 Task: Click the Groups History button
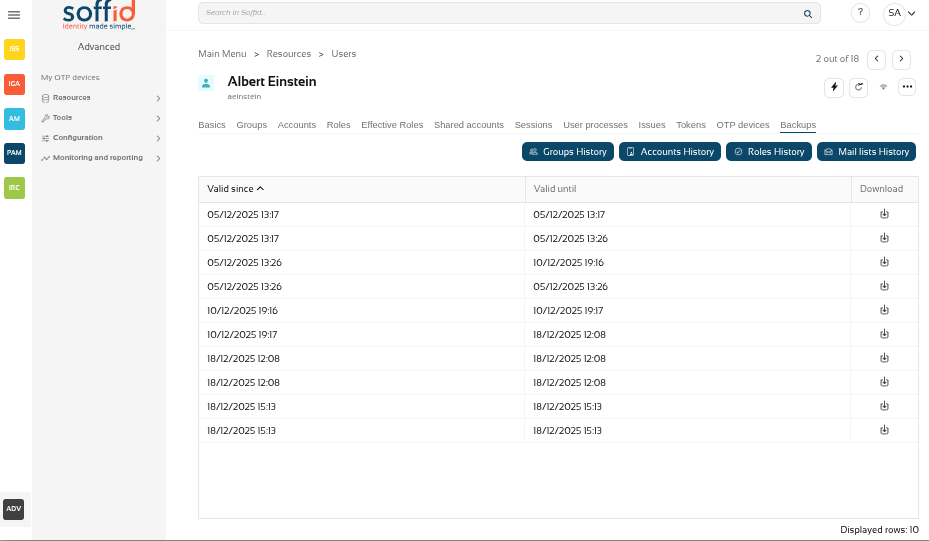coord(567,152)
